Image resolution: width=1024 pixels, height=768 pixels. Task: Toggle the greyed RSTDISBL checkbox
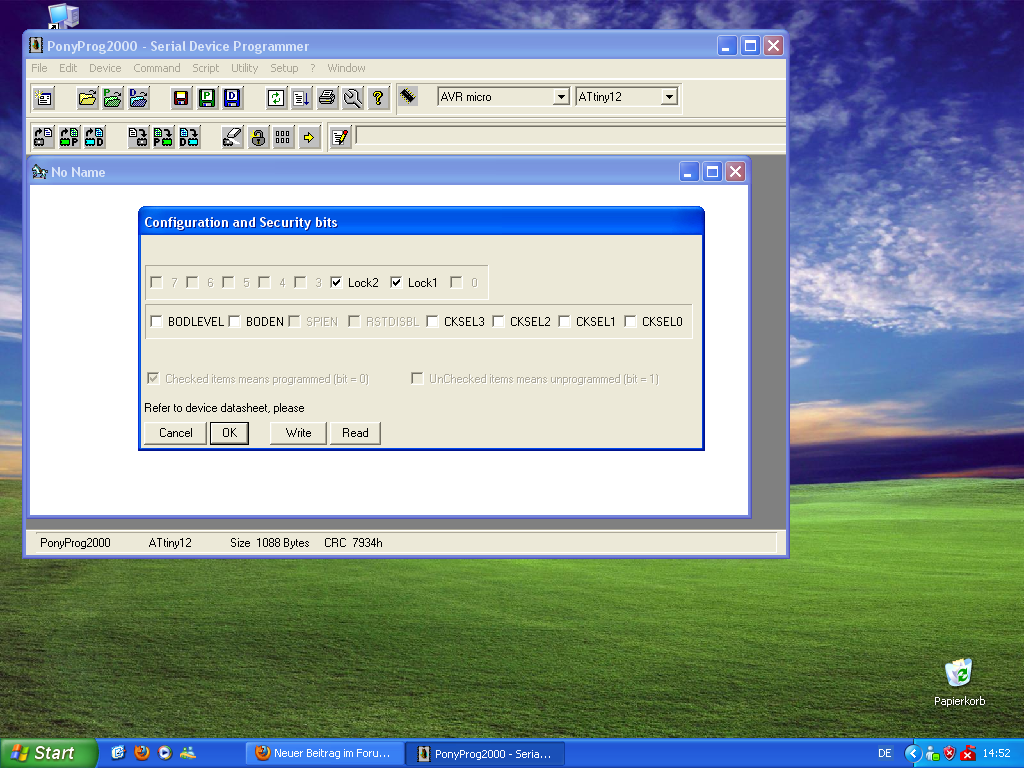(354, 321)
